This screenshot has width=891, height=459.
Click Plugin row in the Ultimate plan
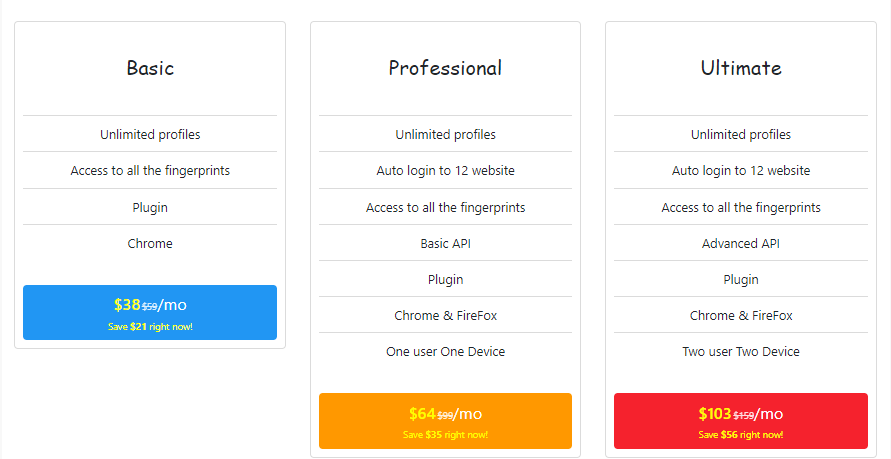(741, 279)
